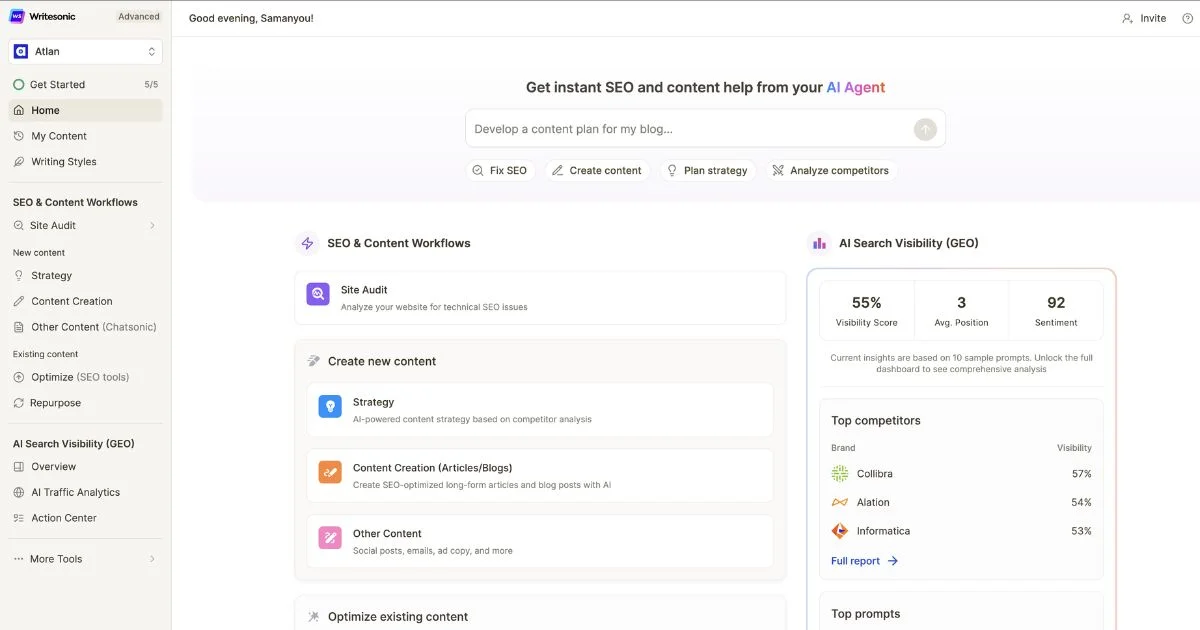
Task: Click the pink Other Content card icon
Action: [x=330, y=538]
